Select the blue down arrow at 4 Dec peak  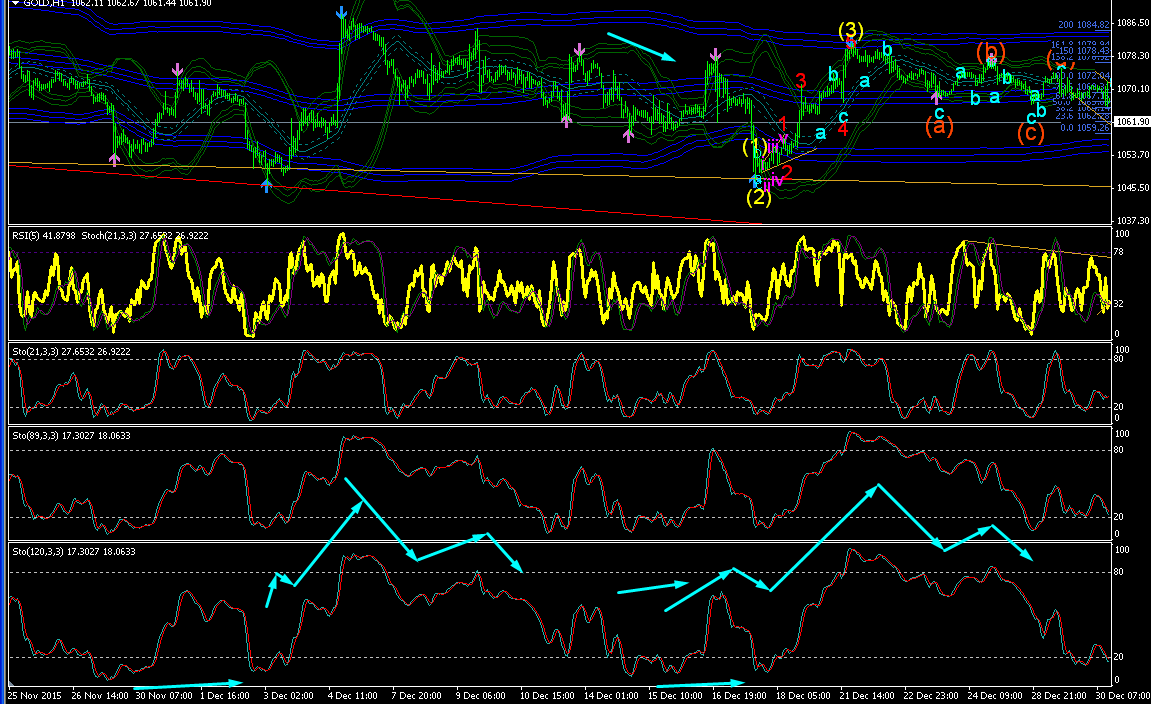coord(341,12)
